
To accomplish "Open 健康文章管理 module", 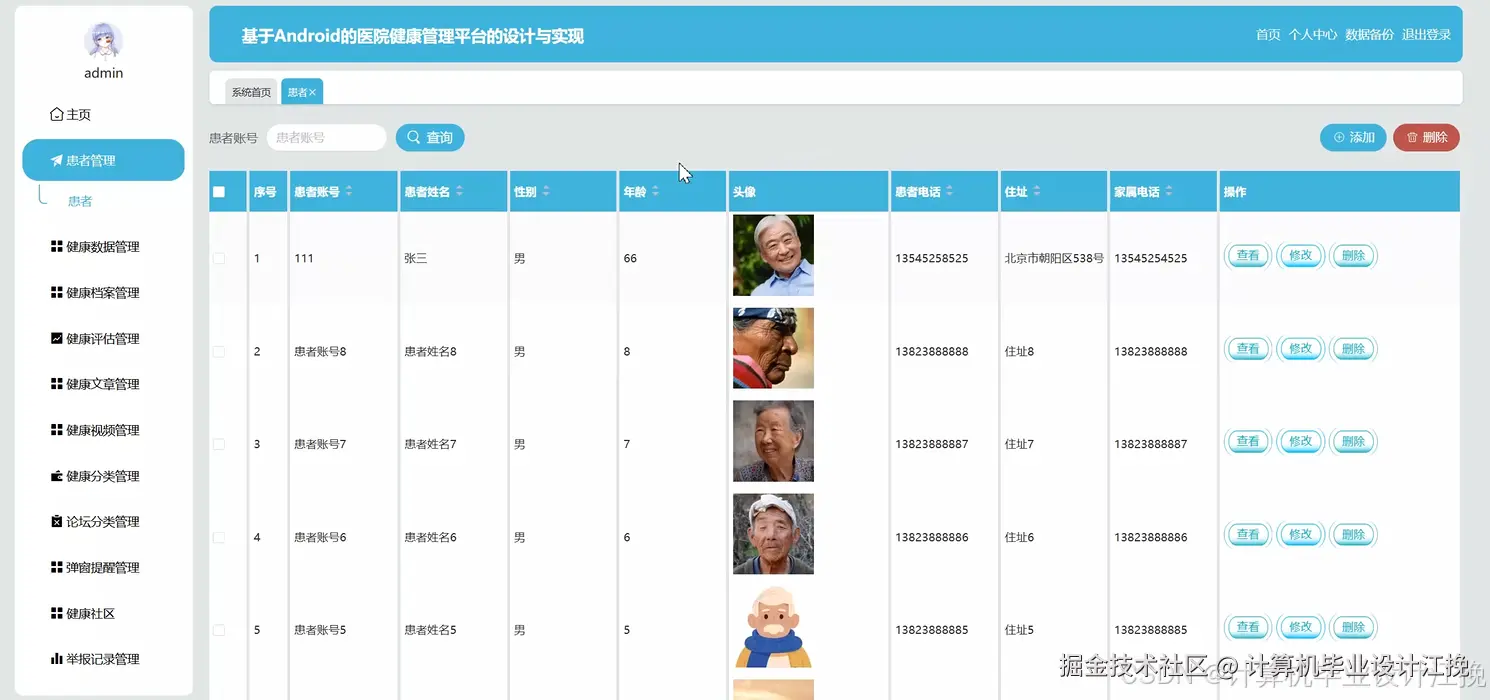I will 103,383.
